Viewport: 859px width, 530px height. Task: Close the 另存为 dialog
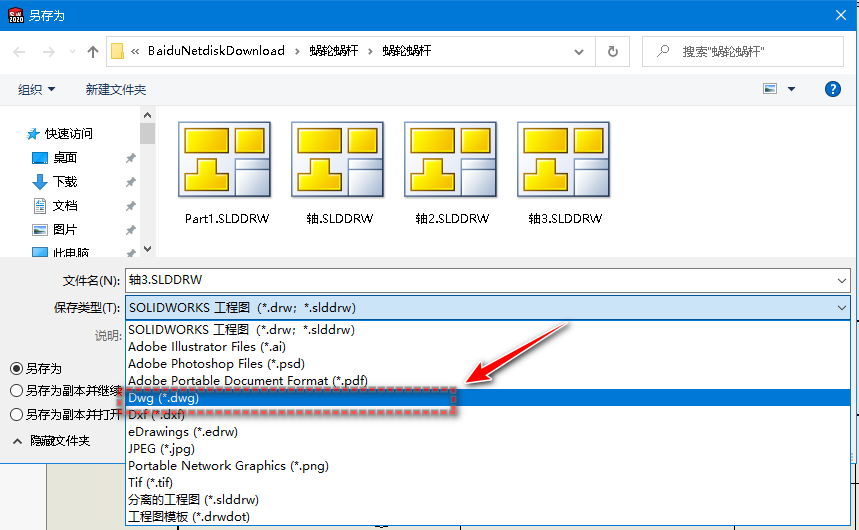[841, 15]
